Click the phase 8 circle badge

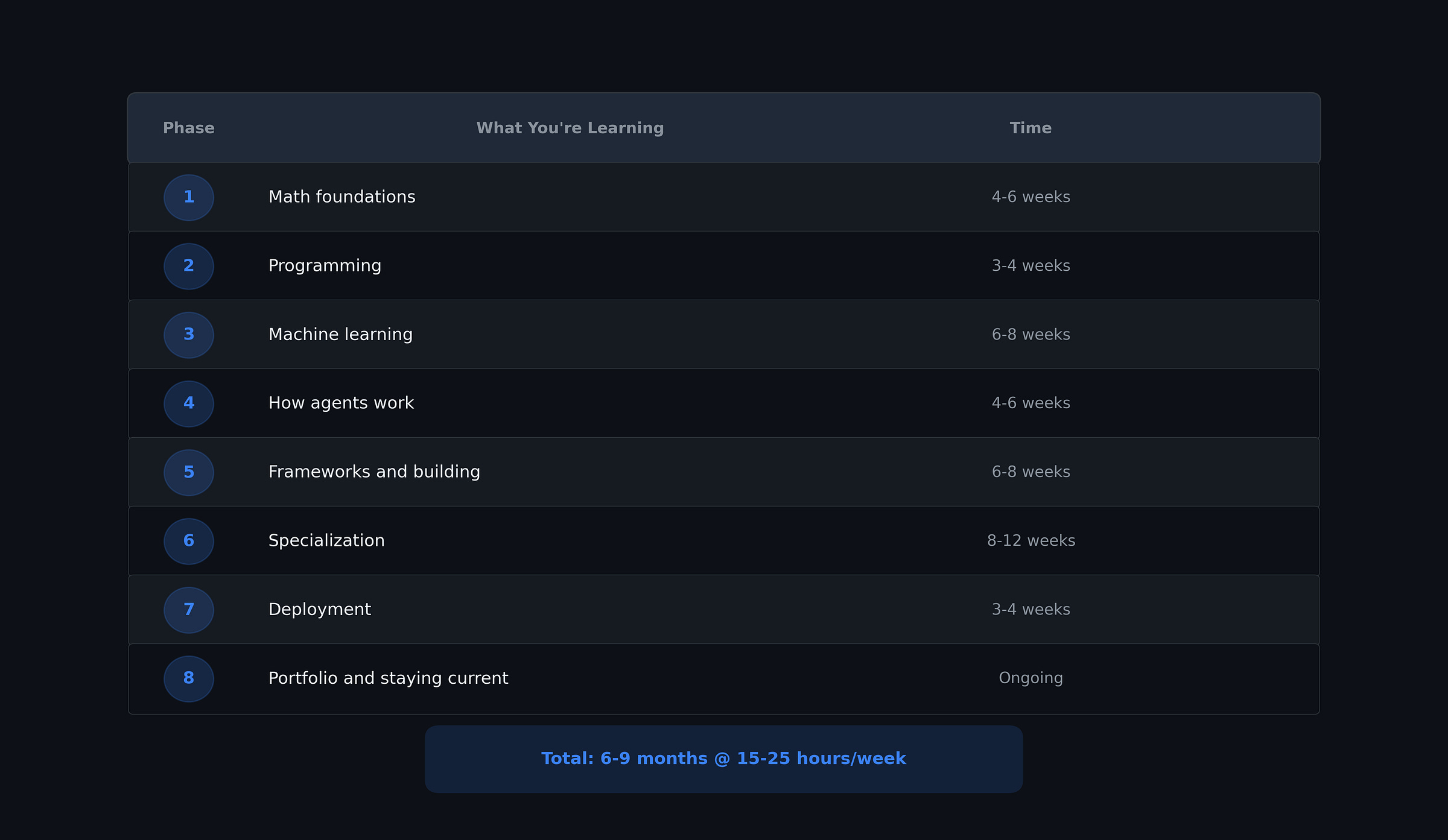(x=189, y=678)
